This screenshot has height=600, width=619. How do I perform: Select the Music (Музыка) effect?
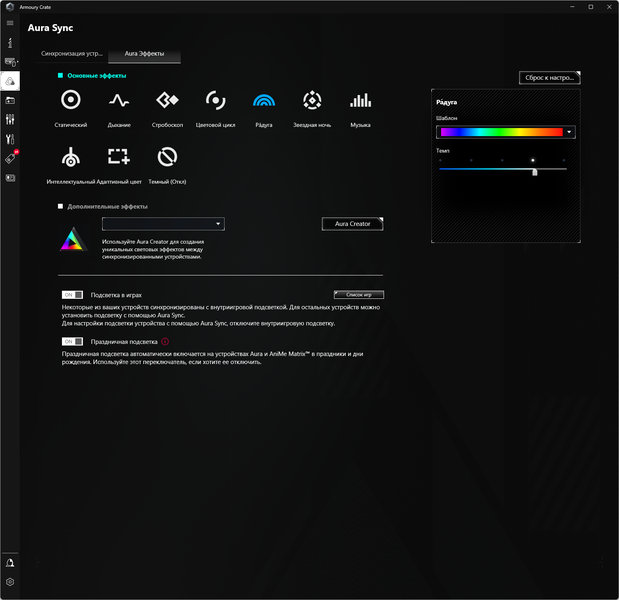pos(360,100)
